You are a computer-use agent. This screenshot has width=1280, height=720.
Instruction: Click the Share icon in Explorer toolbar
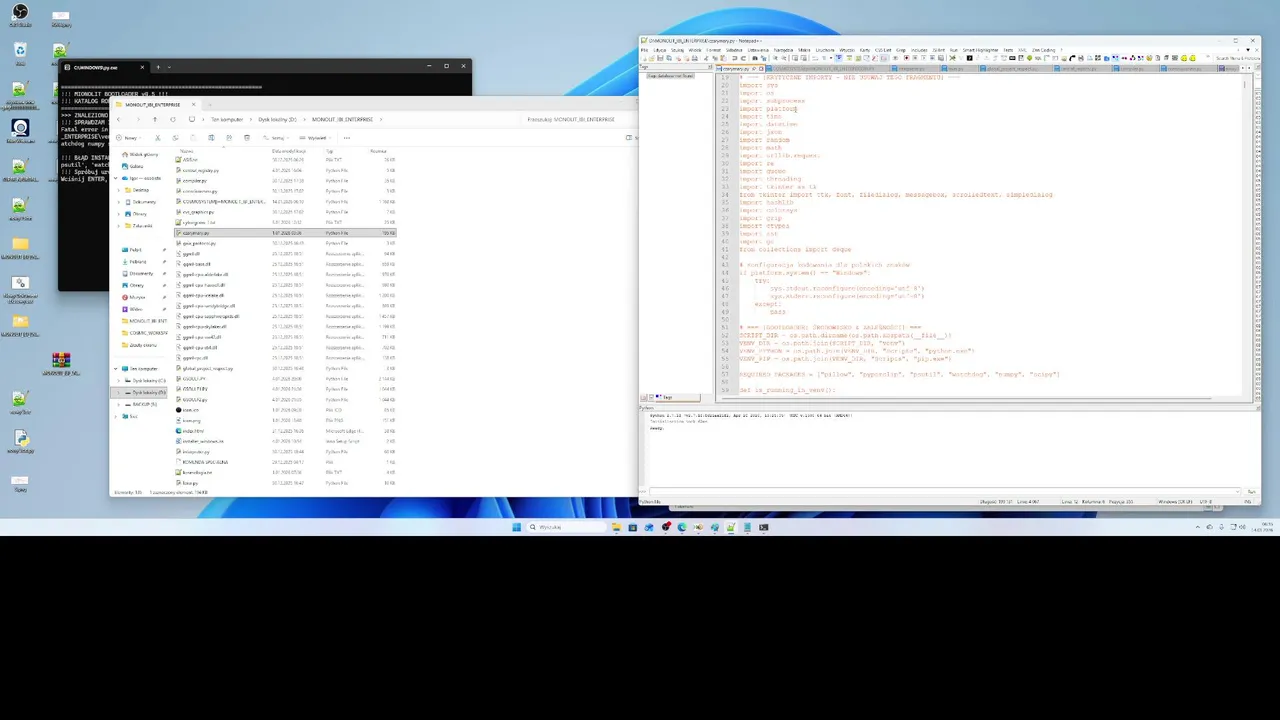(x=229, y=138)
